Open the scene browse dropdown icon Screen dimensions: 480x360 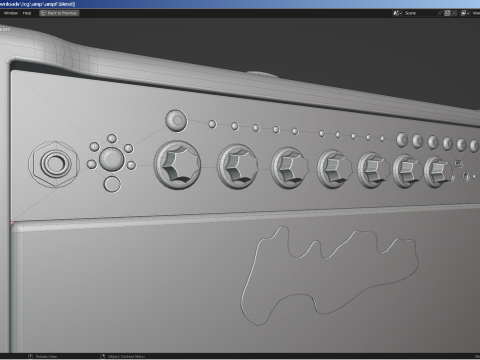[x=397, y=13]
